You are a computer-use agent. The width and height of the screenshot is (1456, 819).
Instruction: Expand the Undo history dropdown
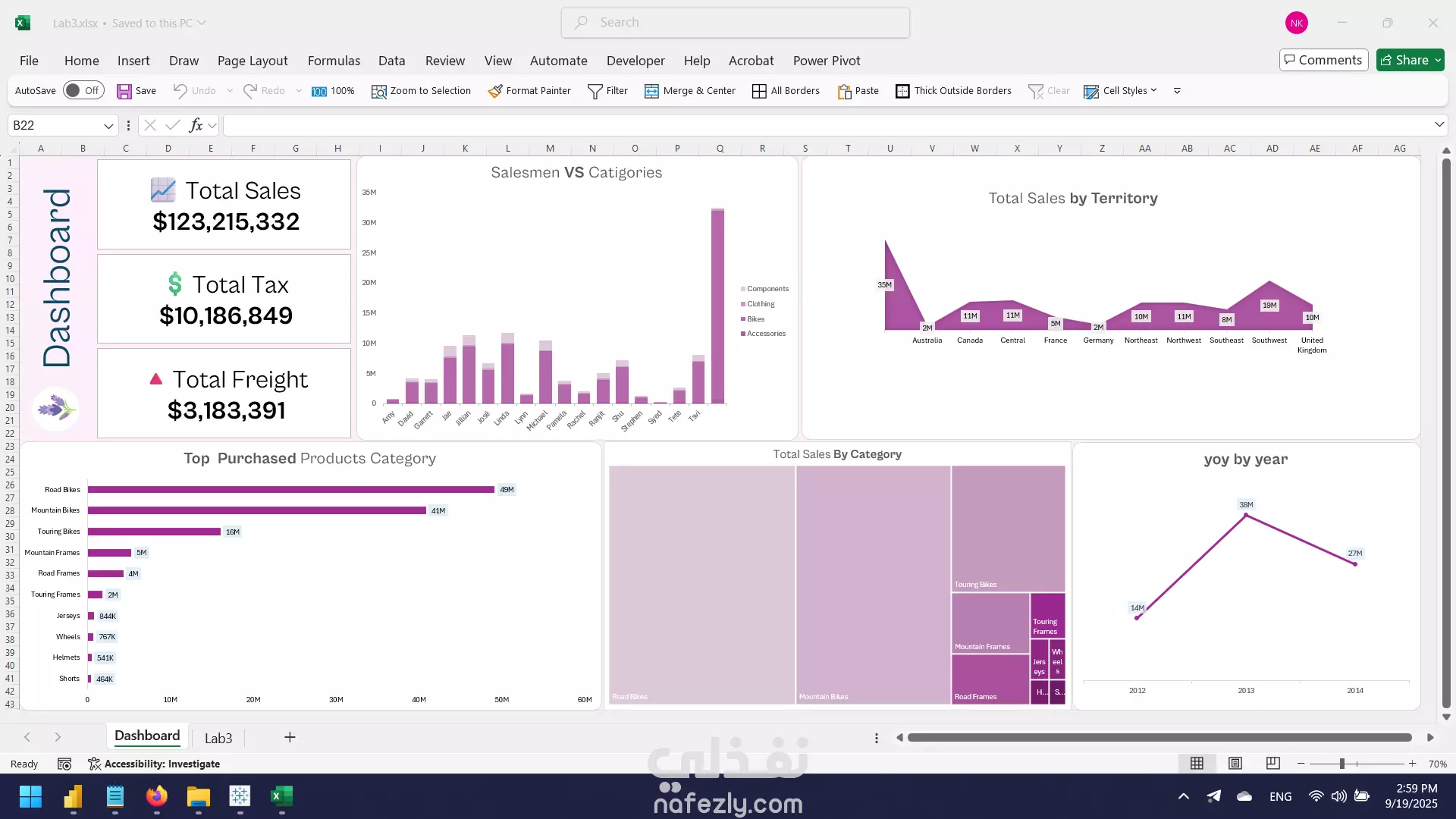pos(230,91)
